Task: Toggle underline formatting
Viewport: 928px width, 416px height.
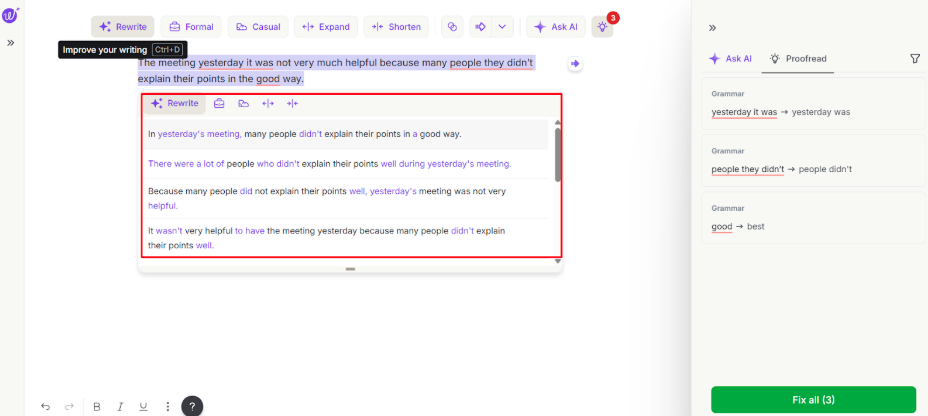Action: (143, 406)
